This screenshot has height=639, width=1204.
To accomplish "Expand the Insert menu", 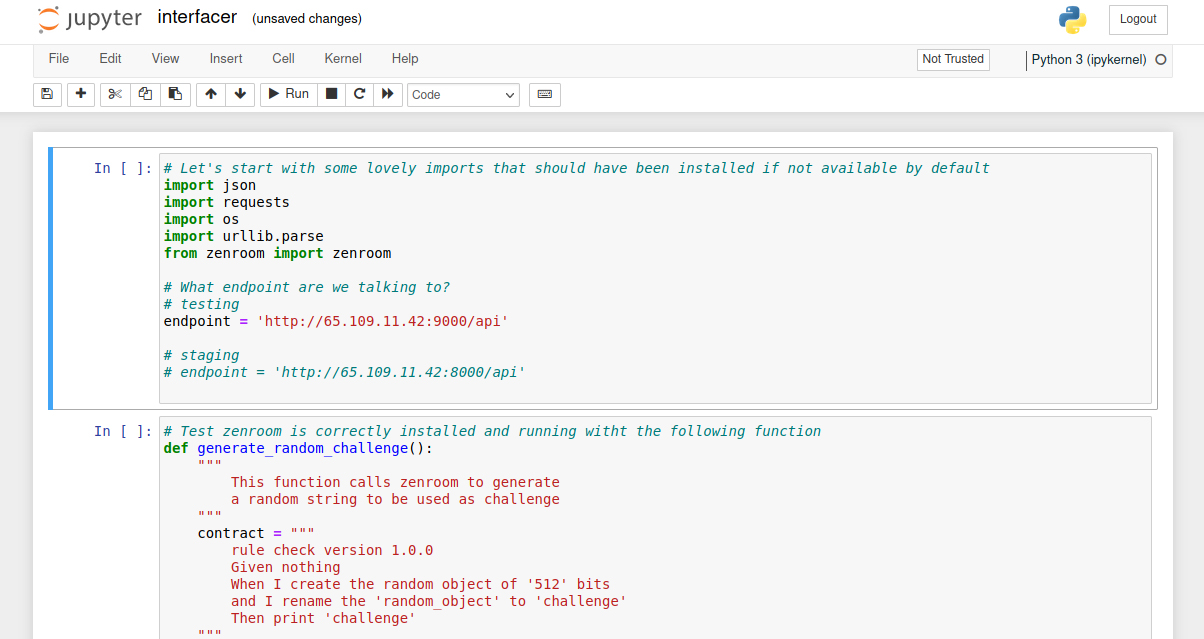I will click(226, 59).
